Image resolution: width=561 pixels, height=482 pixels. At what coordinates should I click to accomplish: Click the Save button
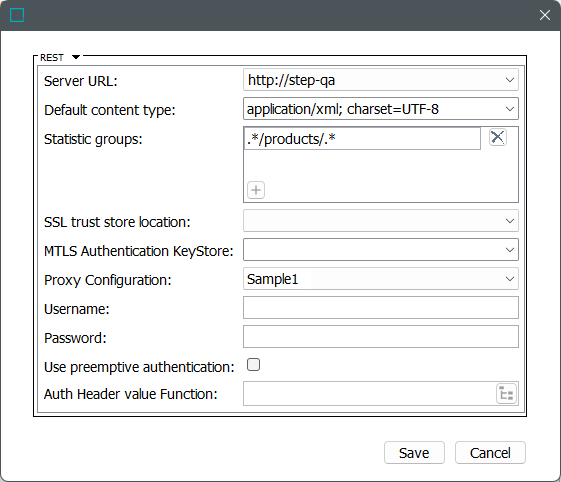pyautogui.click(x=414, y=453)
